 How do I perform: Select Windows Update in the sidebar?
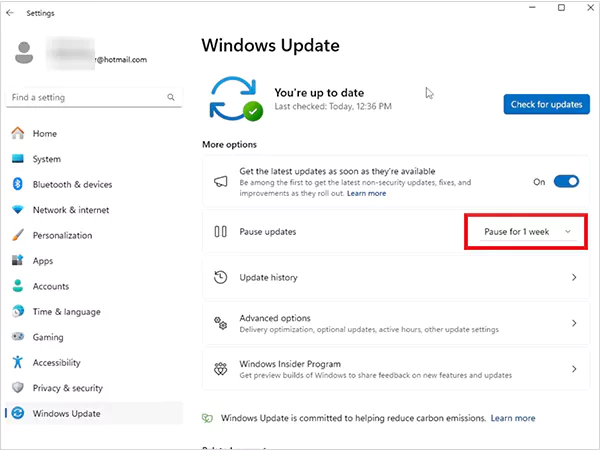(x=94, y=413)
